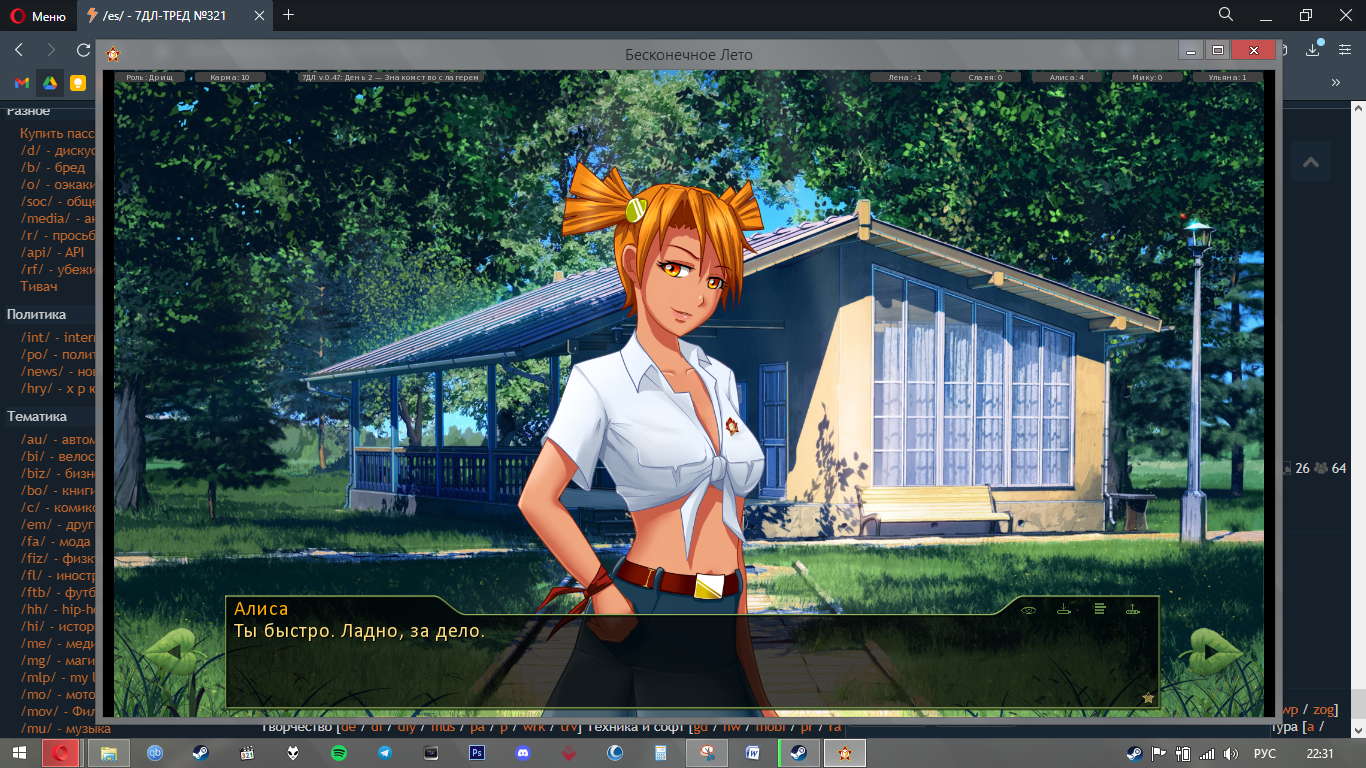Click the gold star in dialogue box corner
1366x768 pixels.
click(x=1148, y=697)
